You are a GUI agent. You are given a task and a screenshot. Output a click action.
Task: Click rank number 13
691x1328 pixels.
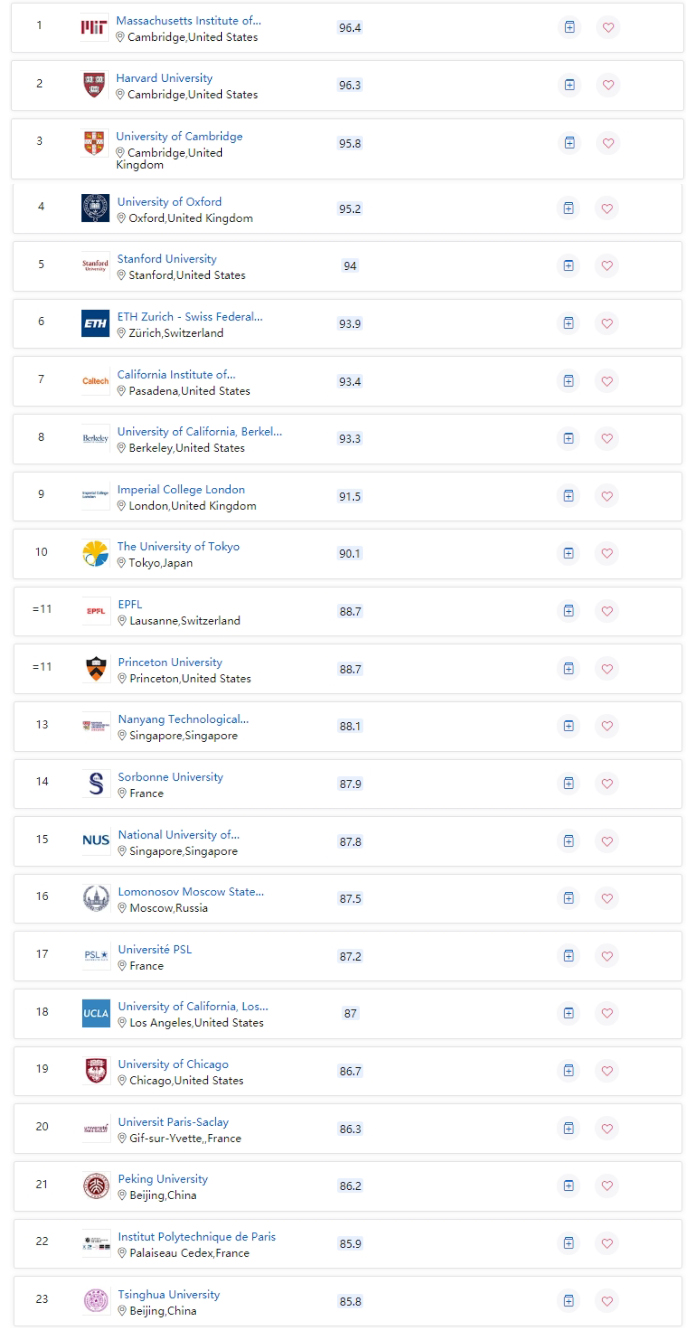pyautogui.click(x=42, y=725)
